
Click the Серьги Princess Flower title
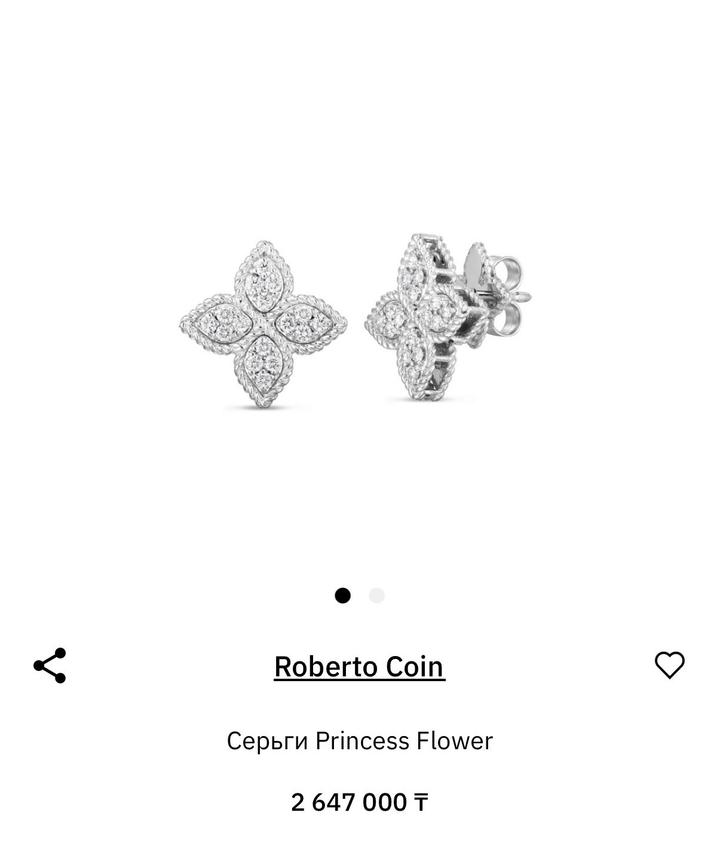point(359,741)
